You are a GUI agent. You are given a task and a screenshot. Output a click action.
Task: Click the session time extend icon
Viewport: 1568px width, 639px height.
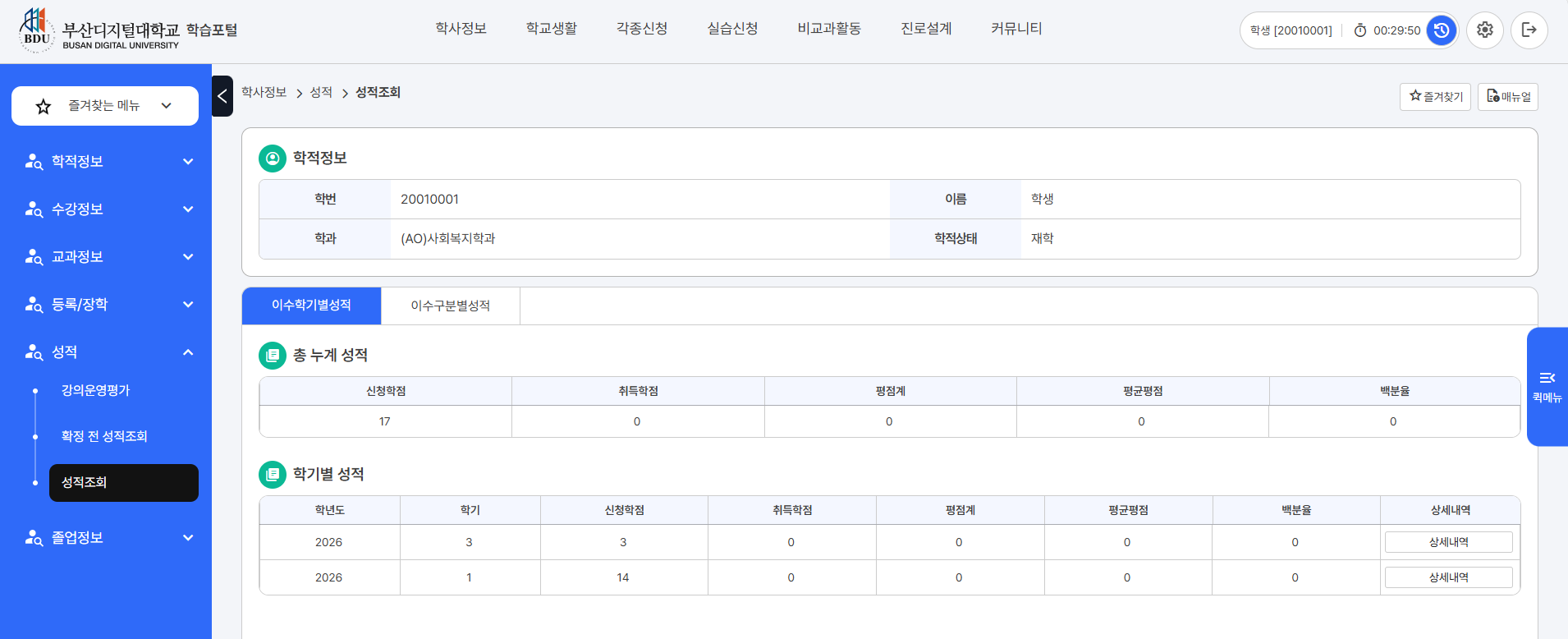pyautogui.click(x=1442, y=30)
